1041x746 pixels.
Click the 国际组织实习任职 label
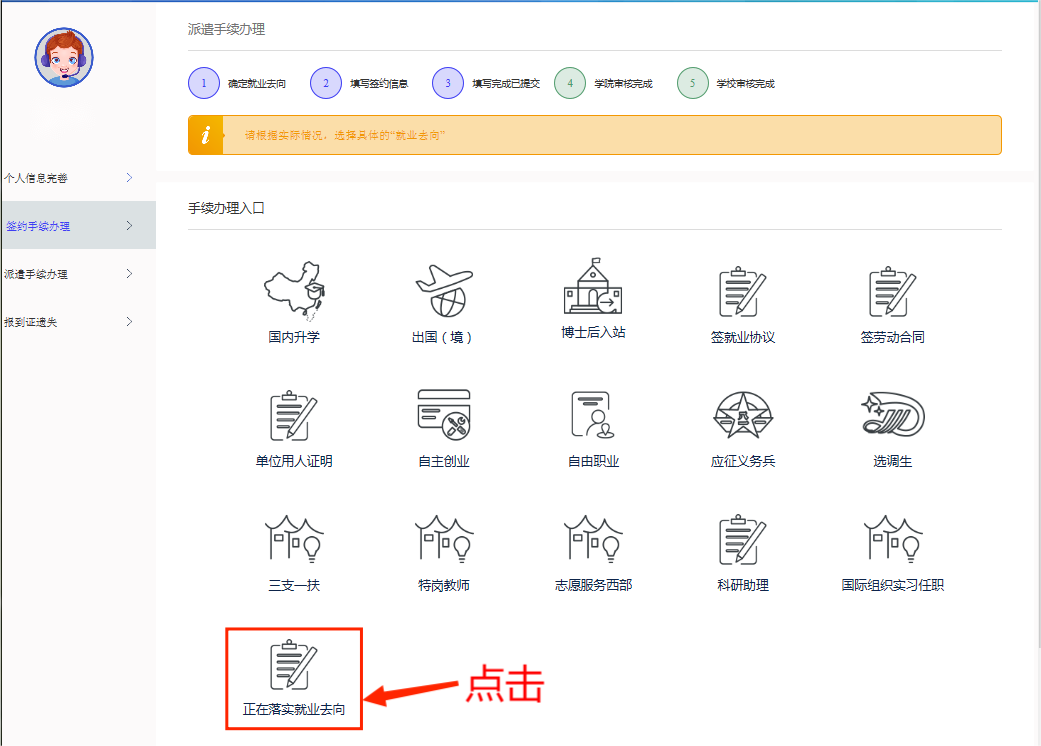click(x=892, y=585)
